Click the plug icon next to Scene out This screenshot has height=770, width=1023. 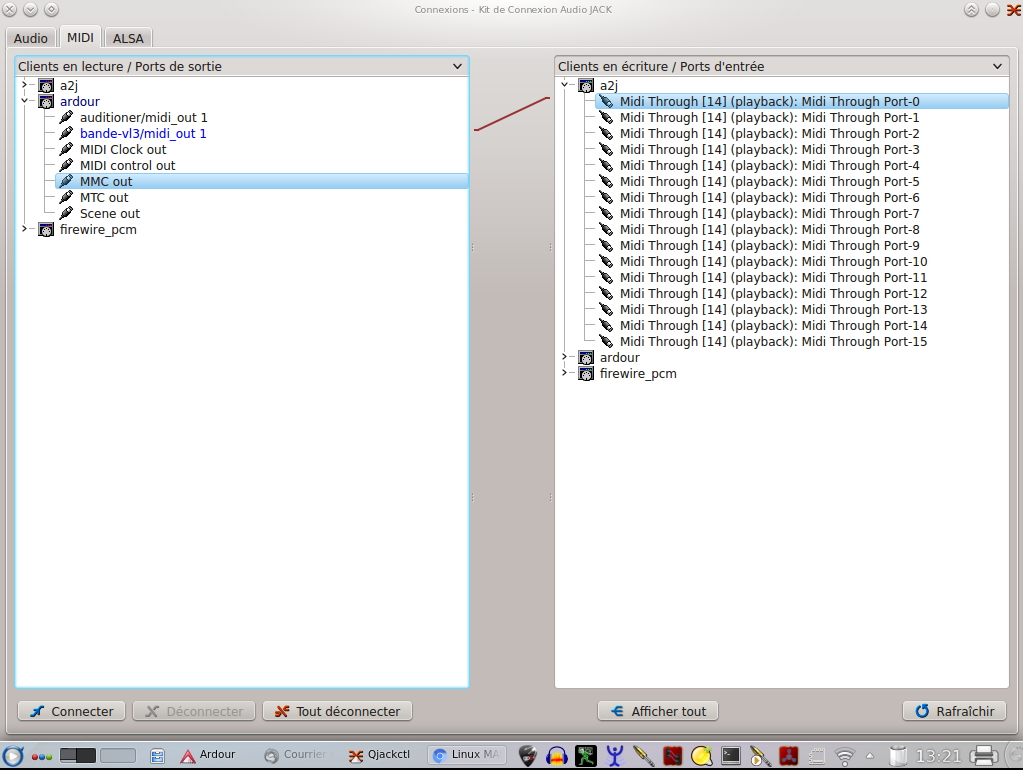[66, 213]
